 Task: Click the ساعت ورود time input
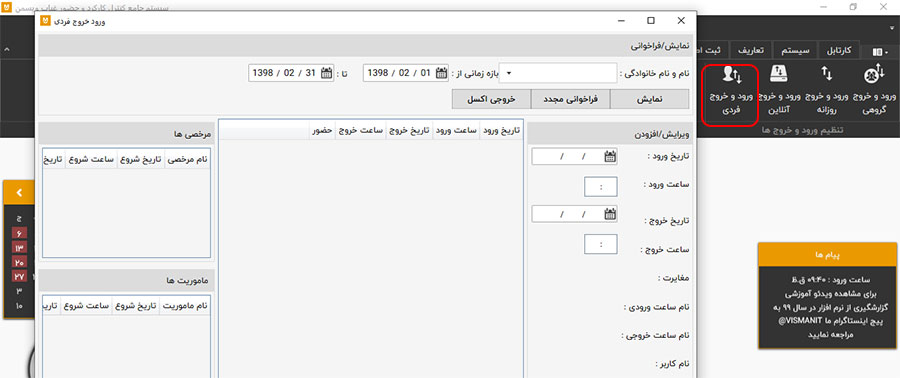pyautogui.click(x=600, y=186)
